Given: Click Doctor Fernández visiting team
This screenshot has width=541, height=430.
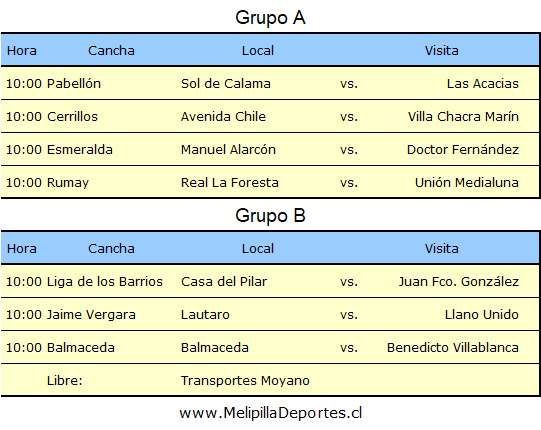Looking at the screenshot, I should pyautogui.click(x=463, y=150).
